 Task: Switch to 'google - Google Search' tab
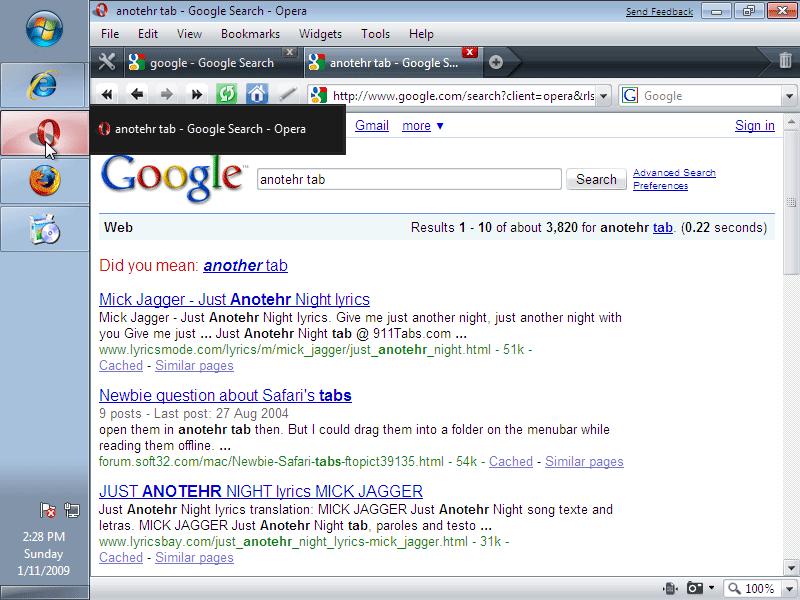tap(210, 63)
